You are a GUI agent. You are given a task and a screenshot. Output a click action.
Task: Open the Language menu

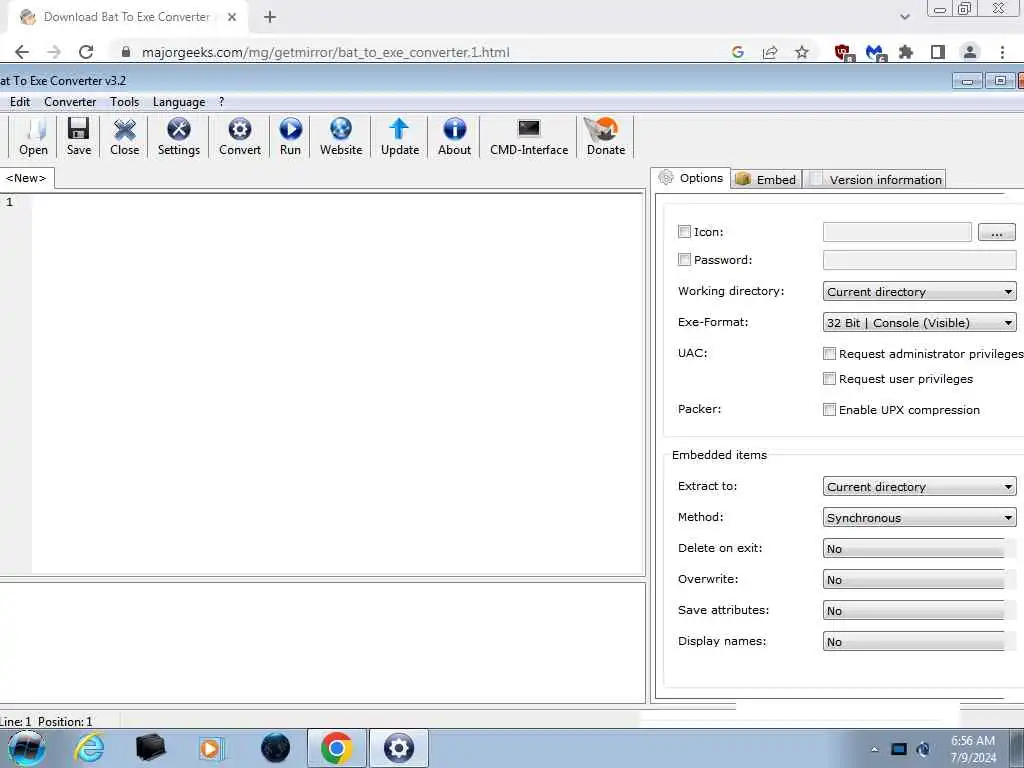pyautogui.click(x=179, y=102)
